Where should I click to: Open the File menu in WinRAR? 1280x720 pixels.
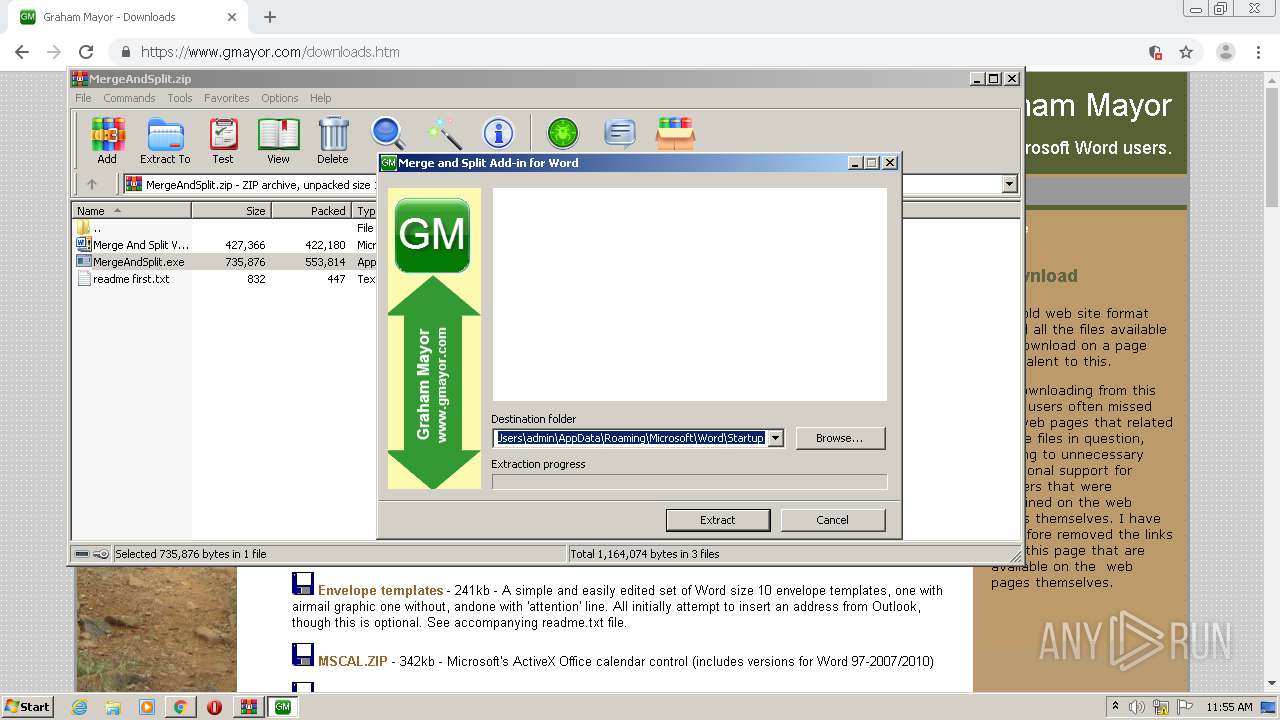(83, 98)
